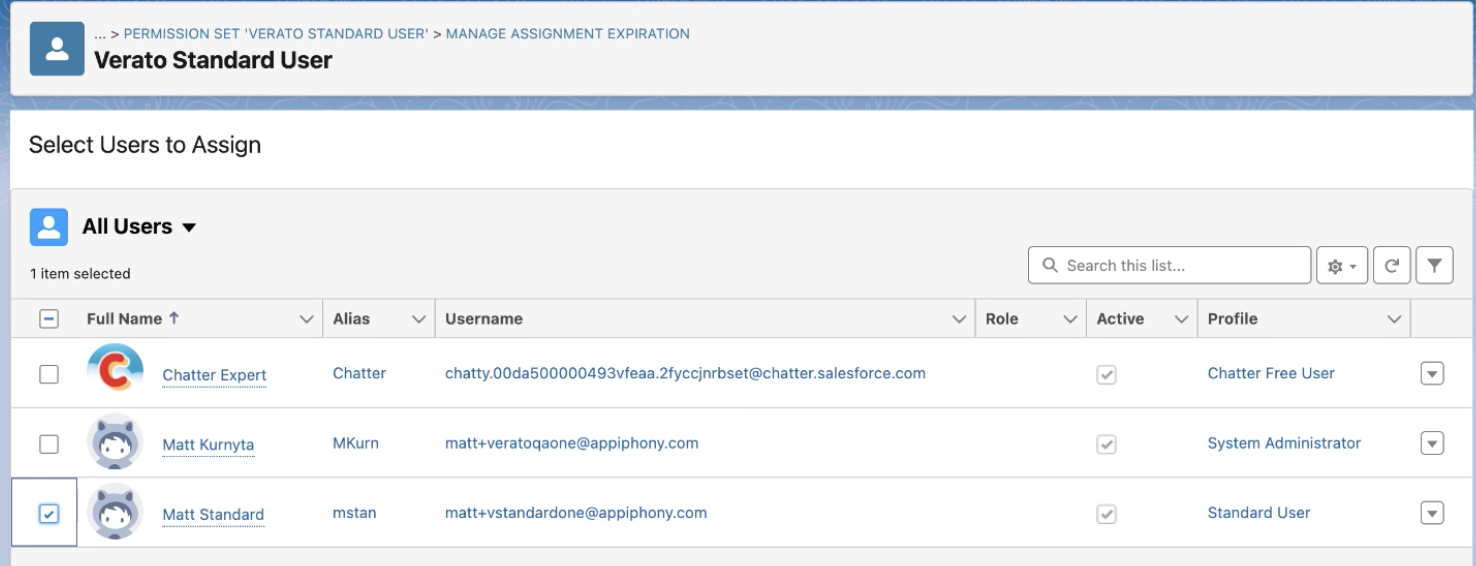Open the Alias column menu

point(418,319)
